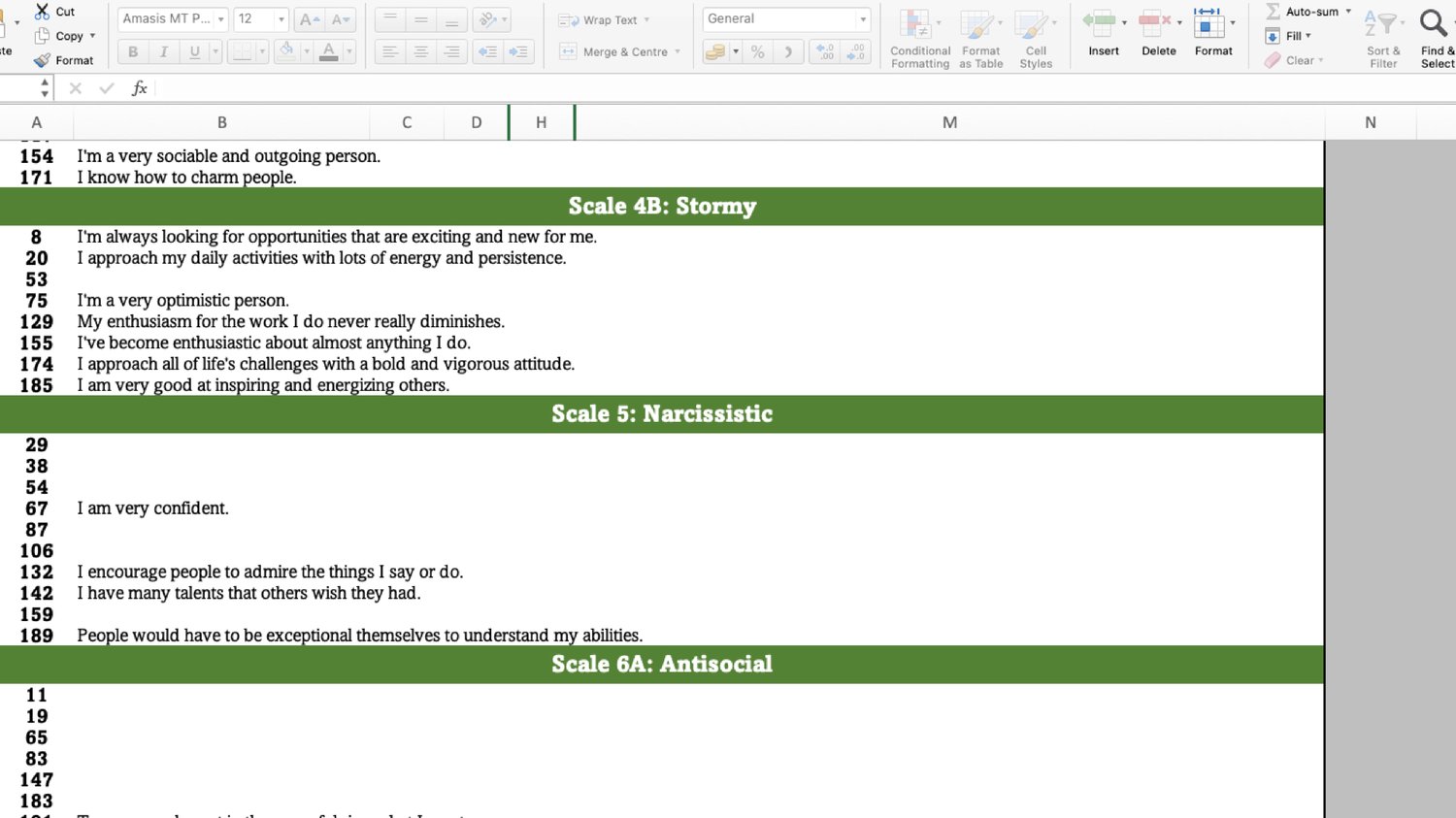Open the borders dropdown arrow
The width and height of the screenshot is (1456, 818).
tap(262, 51)
